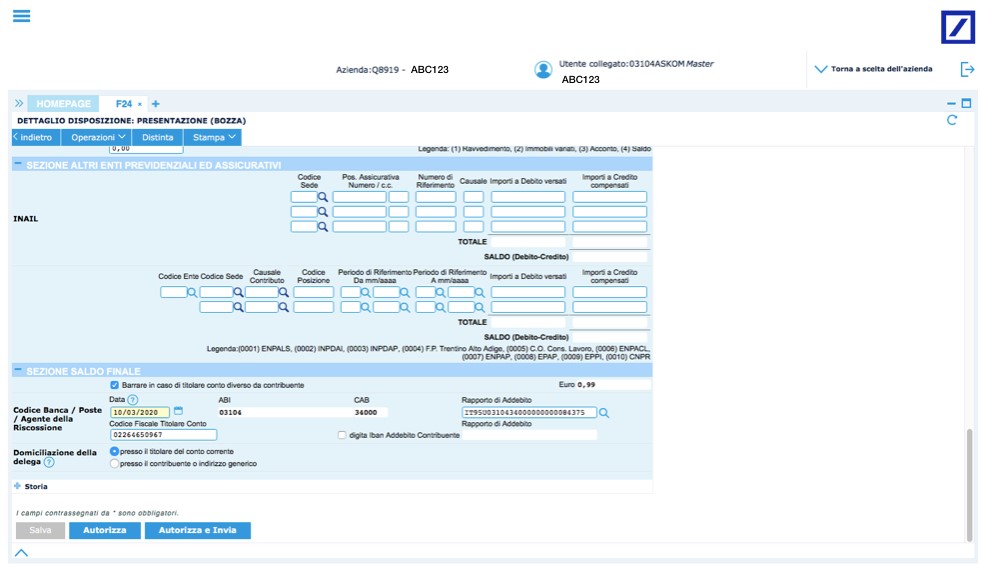Image resolution: width=982 pixels, height=581 pixels.
Task: Click the scroll-to-top chevron at bottom
Action: pyautogui.click(x=21, y=552)
